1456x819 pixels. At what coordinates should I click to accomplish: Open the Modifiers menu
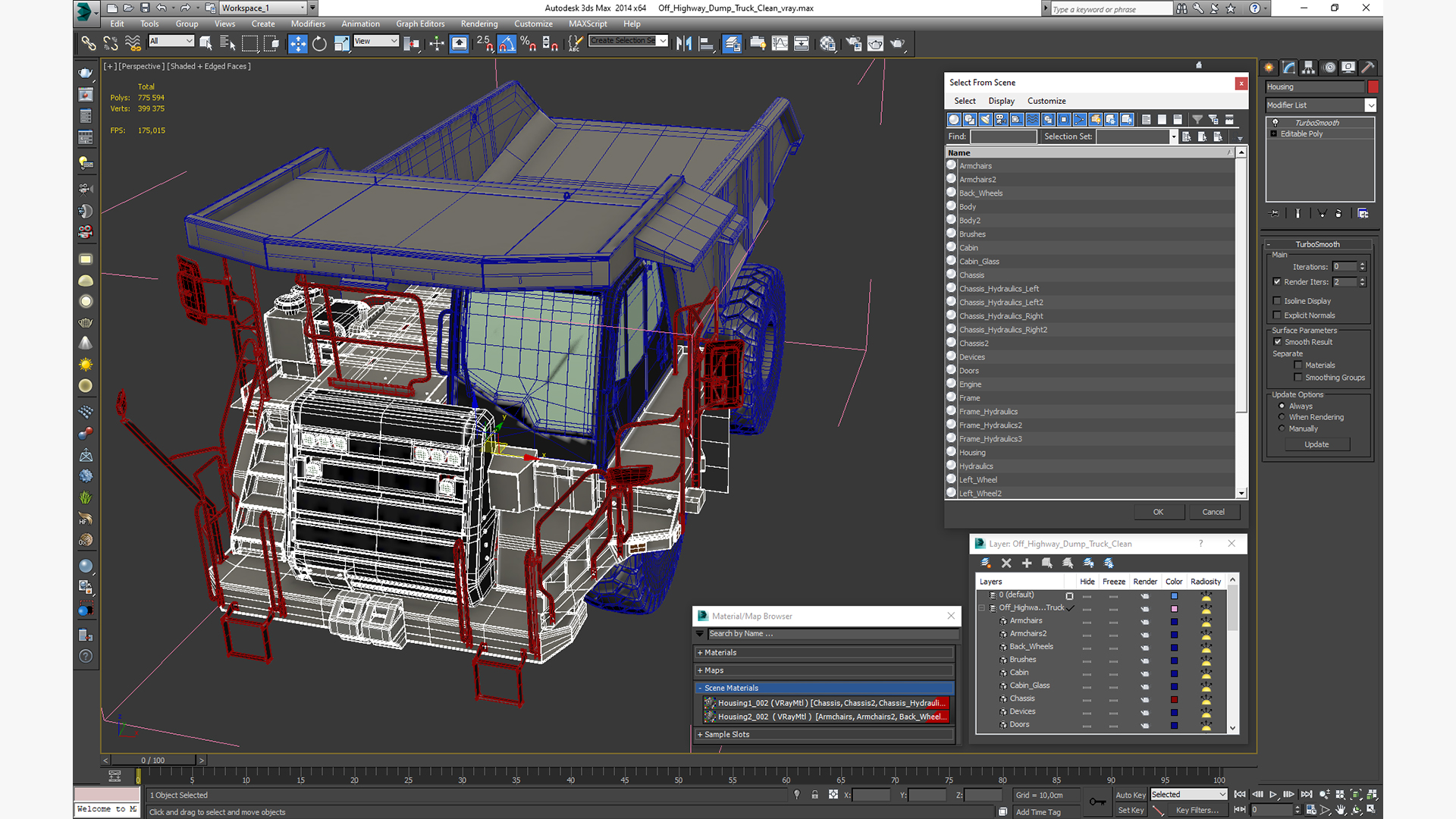tap(308, 24)
